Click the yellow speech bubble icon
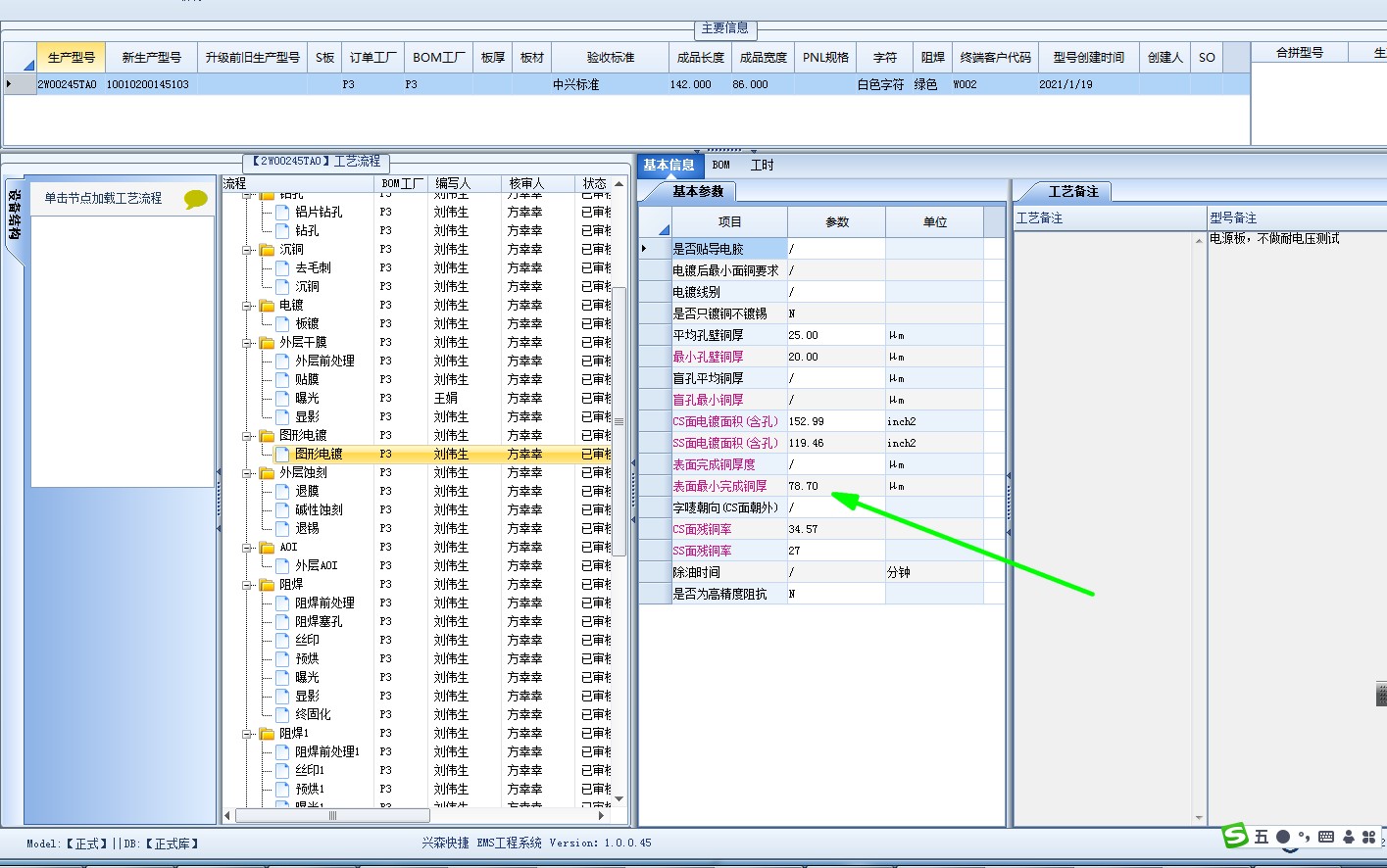 click(196, 199)
